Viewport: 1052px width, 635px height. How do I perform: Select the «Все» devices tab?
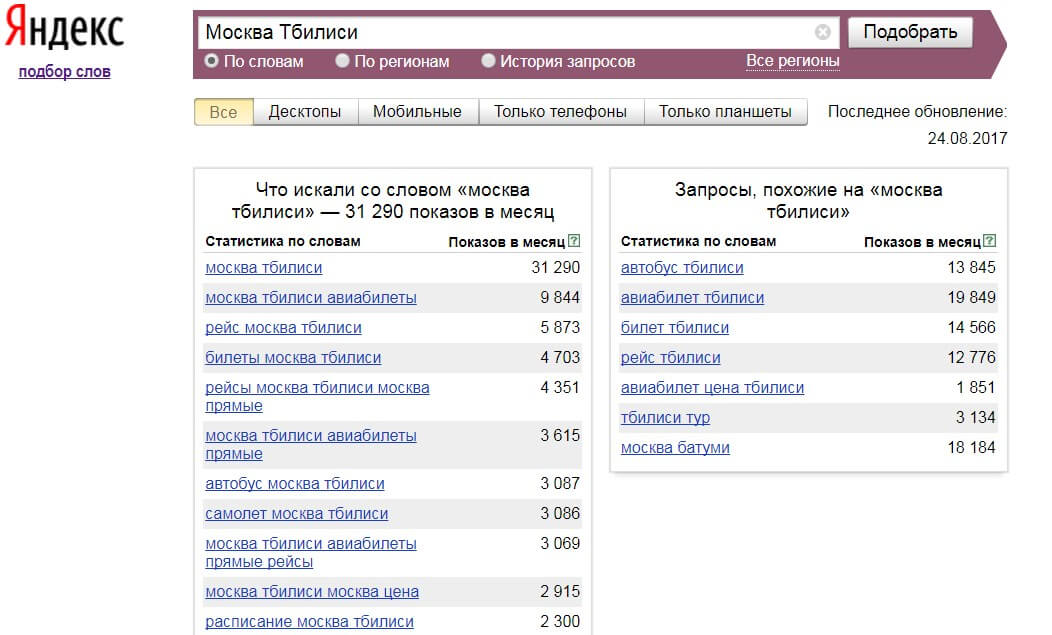[223, 111]
